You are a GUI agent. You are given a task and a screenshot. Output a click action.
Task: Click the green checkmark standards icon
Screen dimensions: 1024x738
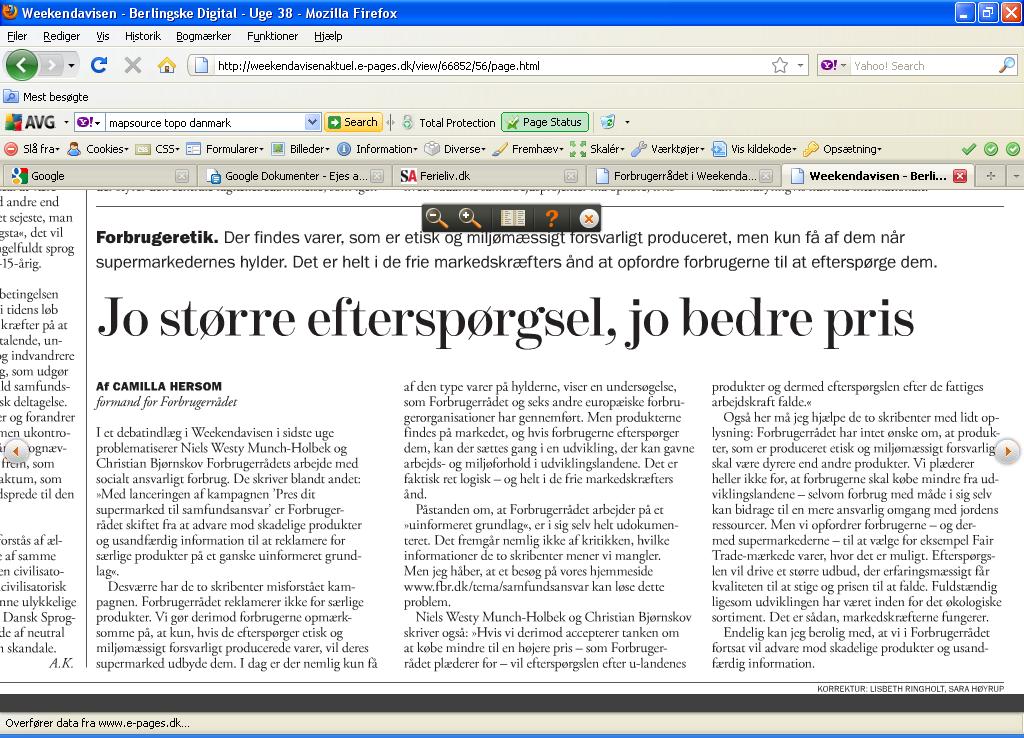pos(969,149)
